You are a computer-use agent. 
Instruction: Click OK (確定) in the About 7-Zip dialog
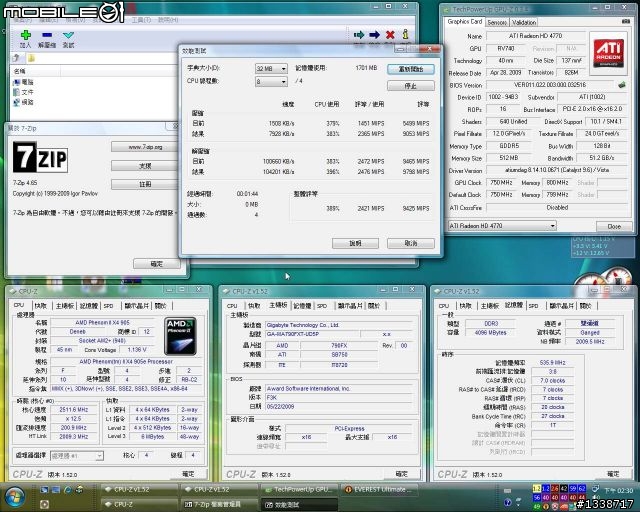(x=157, y=264)
